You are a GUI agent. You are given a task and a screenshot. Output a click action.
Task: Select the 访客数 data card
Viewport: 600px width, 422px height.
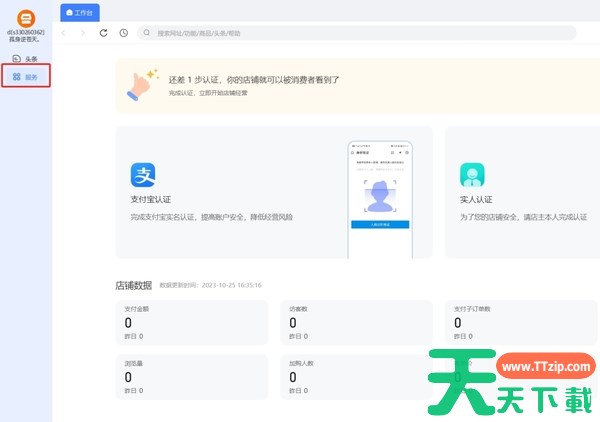pyautogui.click(x=355, y=322)
